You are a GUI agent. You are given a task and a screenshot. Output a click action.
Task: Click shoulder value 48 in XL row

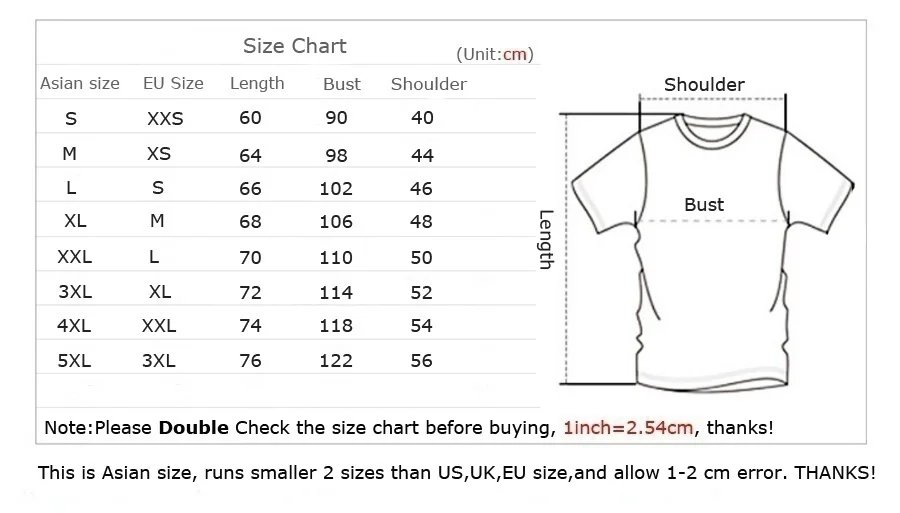[x=421, y=222]
